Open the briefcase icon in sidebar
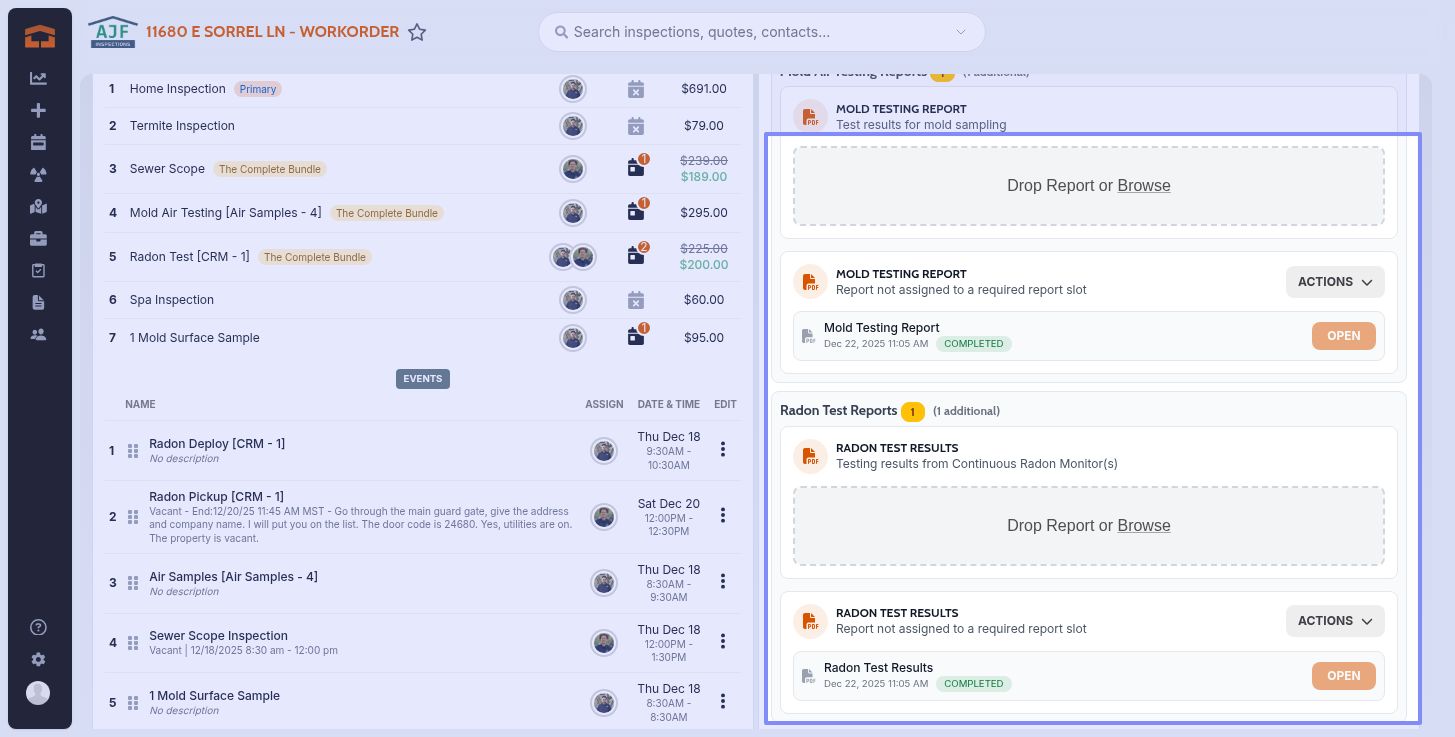Screen dimensions: 1455x737 38,239
